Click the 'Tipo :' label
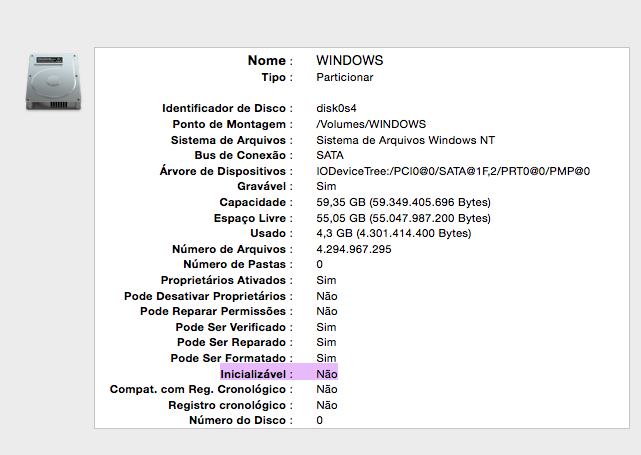 277,77
